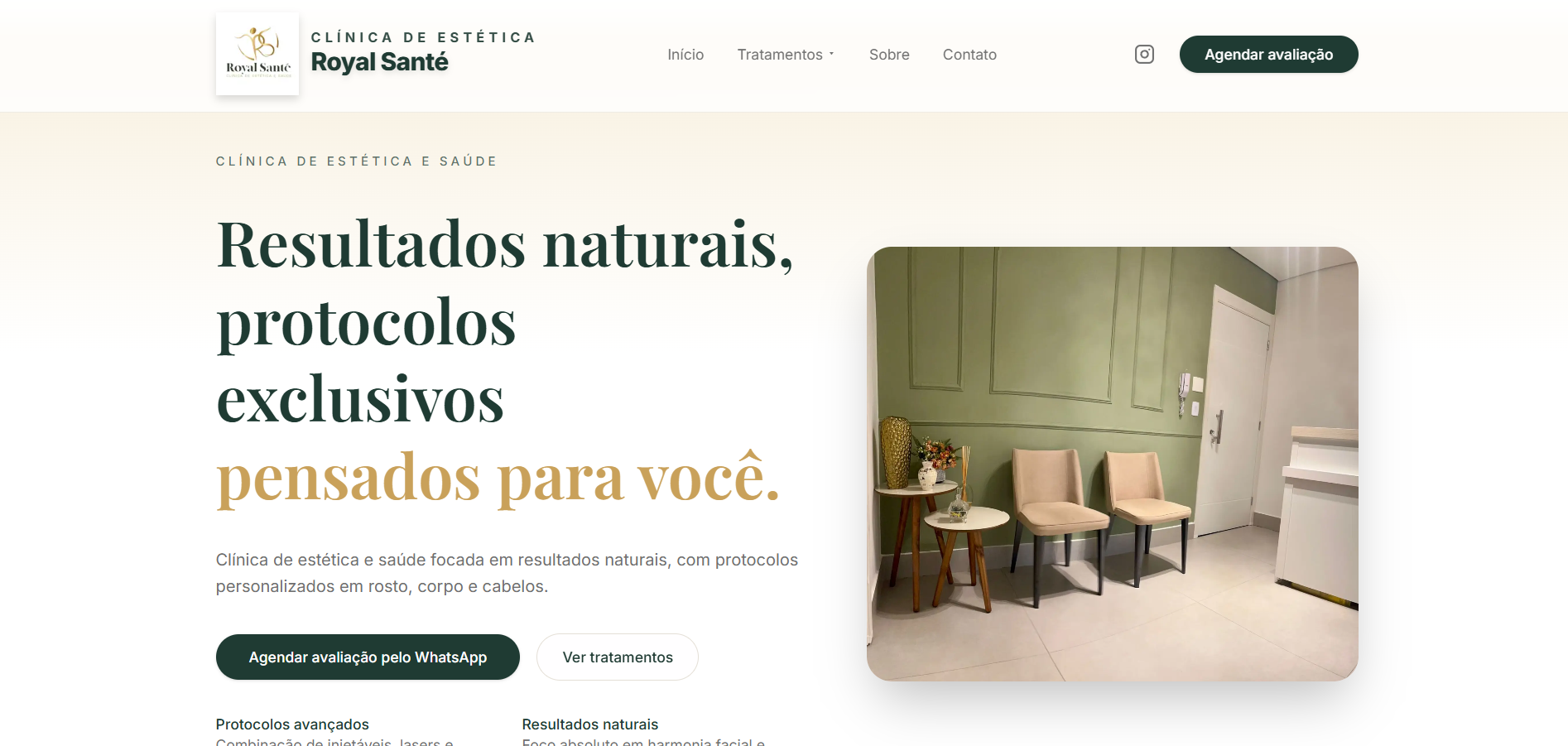Navigate to the Sobre section
The image size is (1568, 746).
pos(889,55)
